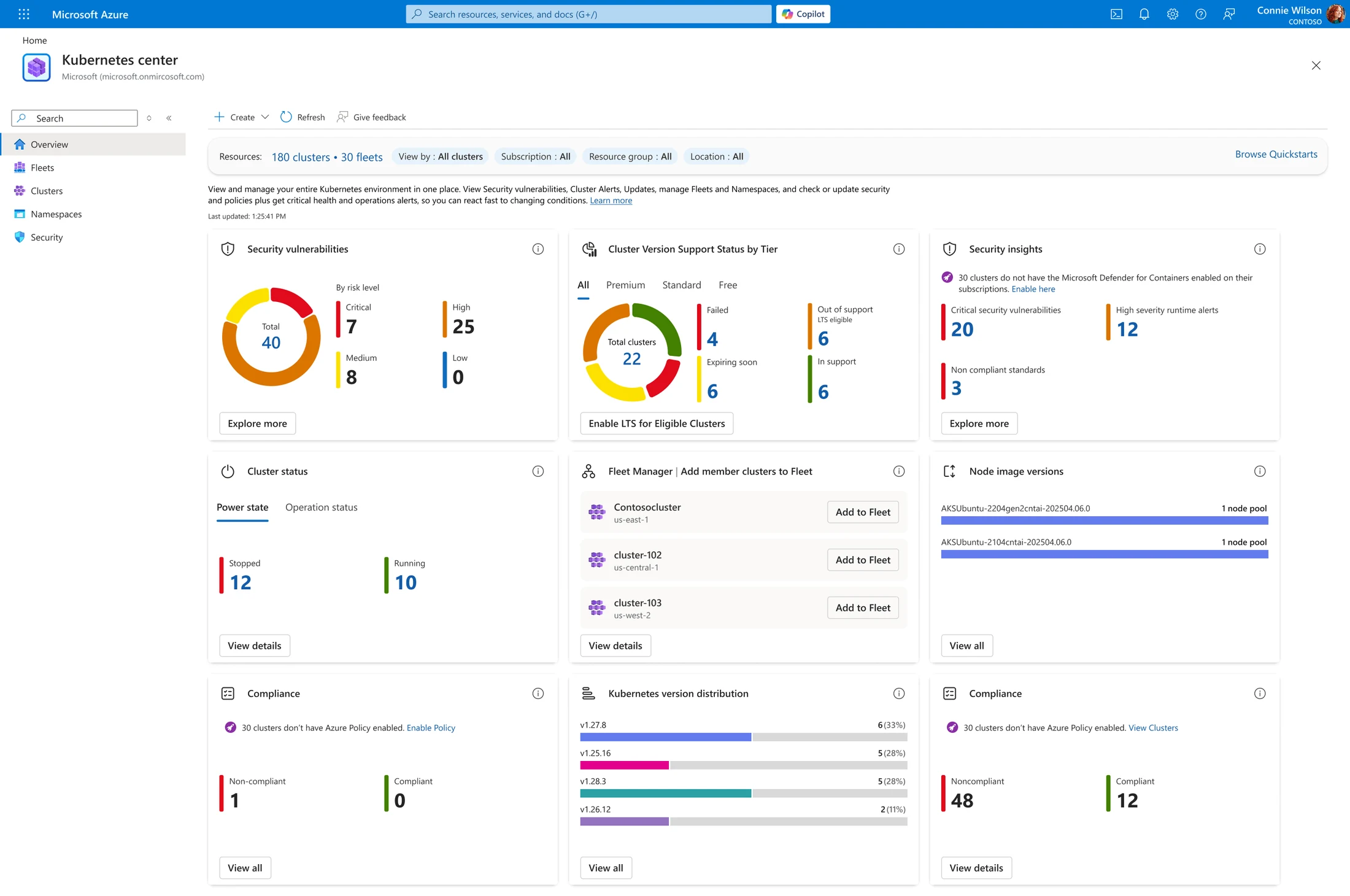The image size is (1350, 896).
Task: Click the top bar feedback icon
Action: (x=1229, y=14)
